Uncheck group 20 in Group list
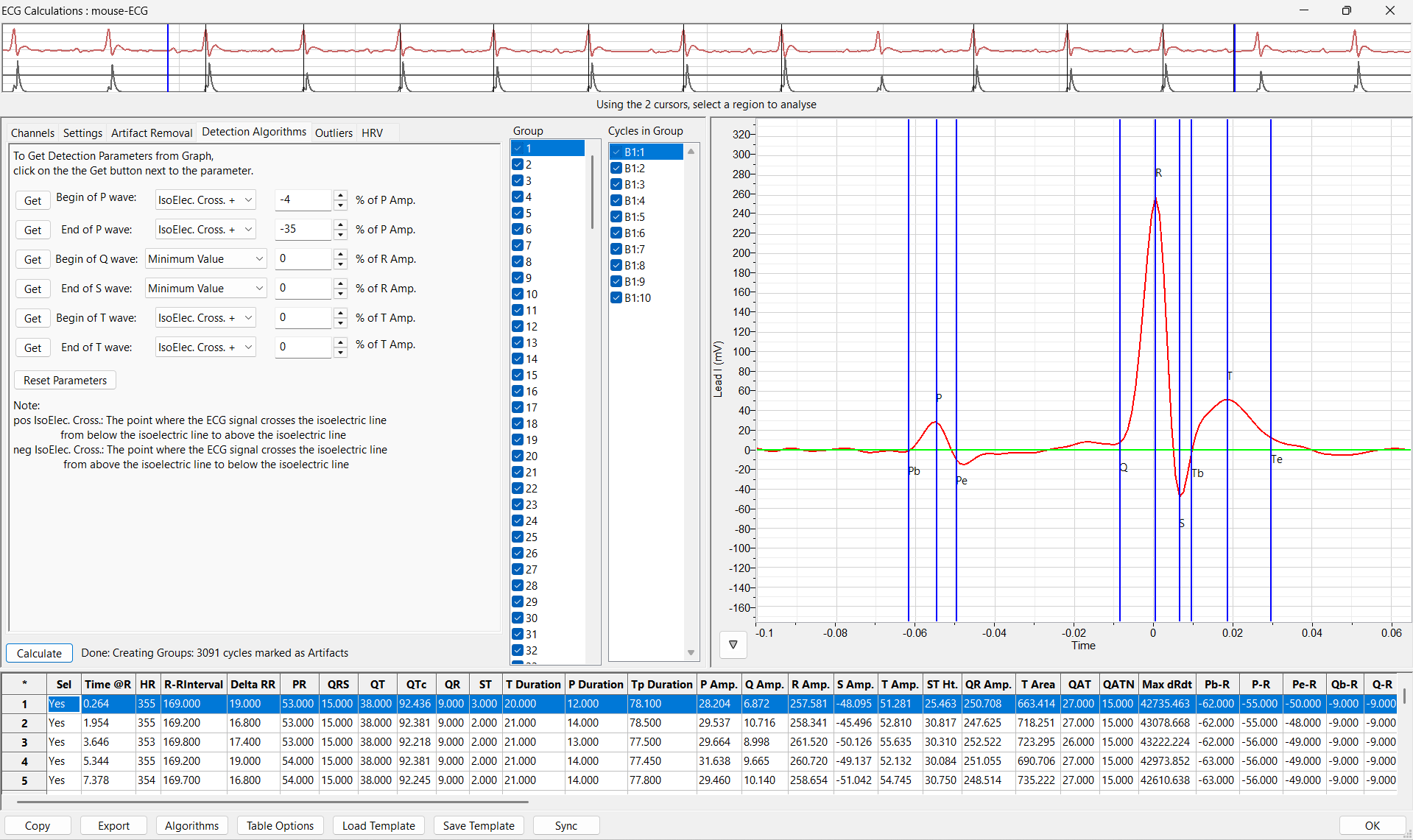 point(518,456)
